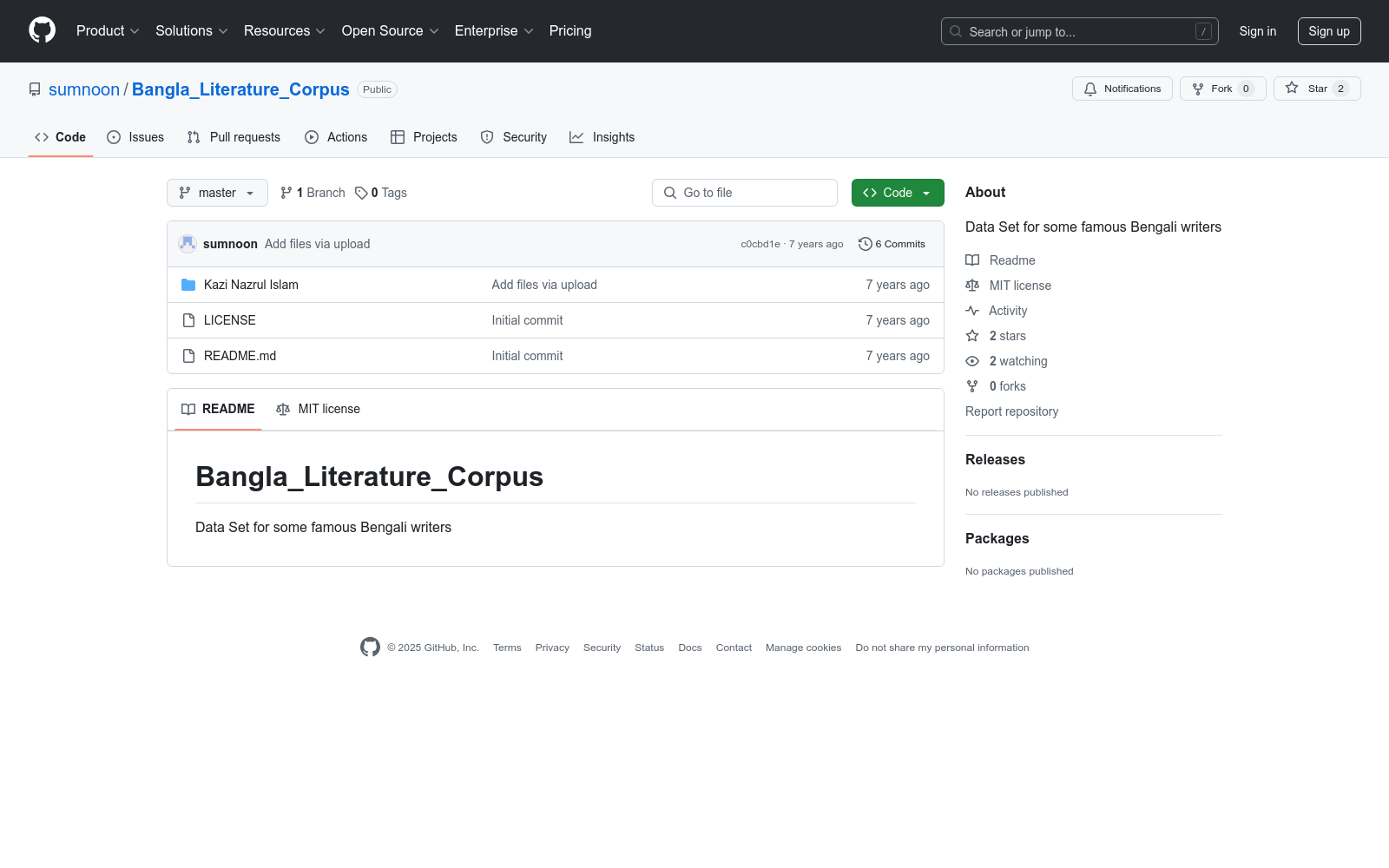Click the Manage cookies footer link

[803, 648]
